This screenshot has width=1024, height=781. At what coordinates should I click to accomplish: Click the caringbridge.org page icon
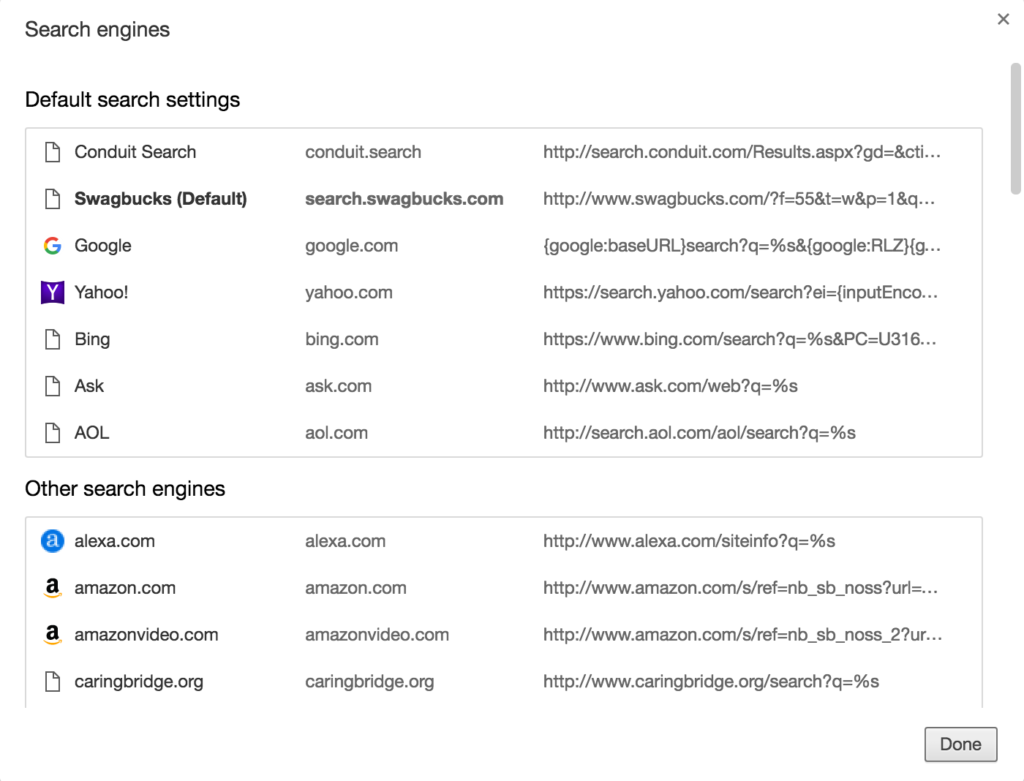pyautogui.click(x=52, y=682)
